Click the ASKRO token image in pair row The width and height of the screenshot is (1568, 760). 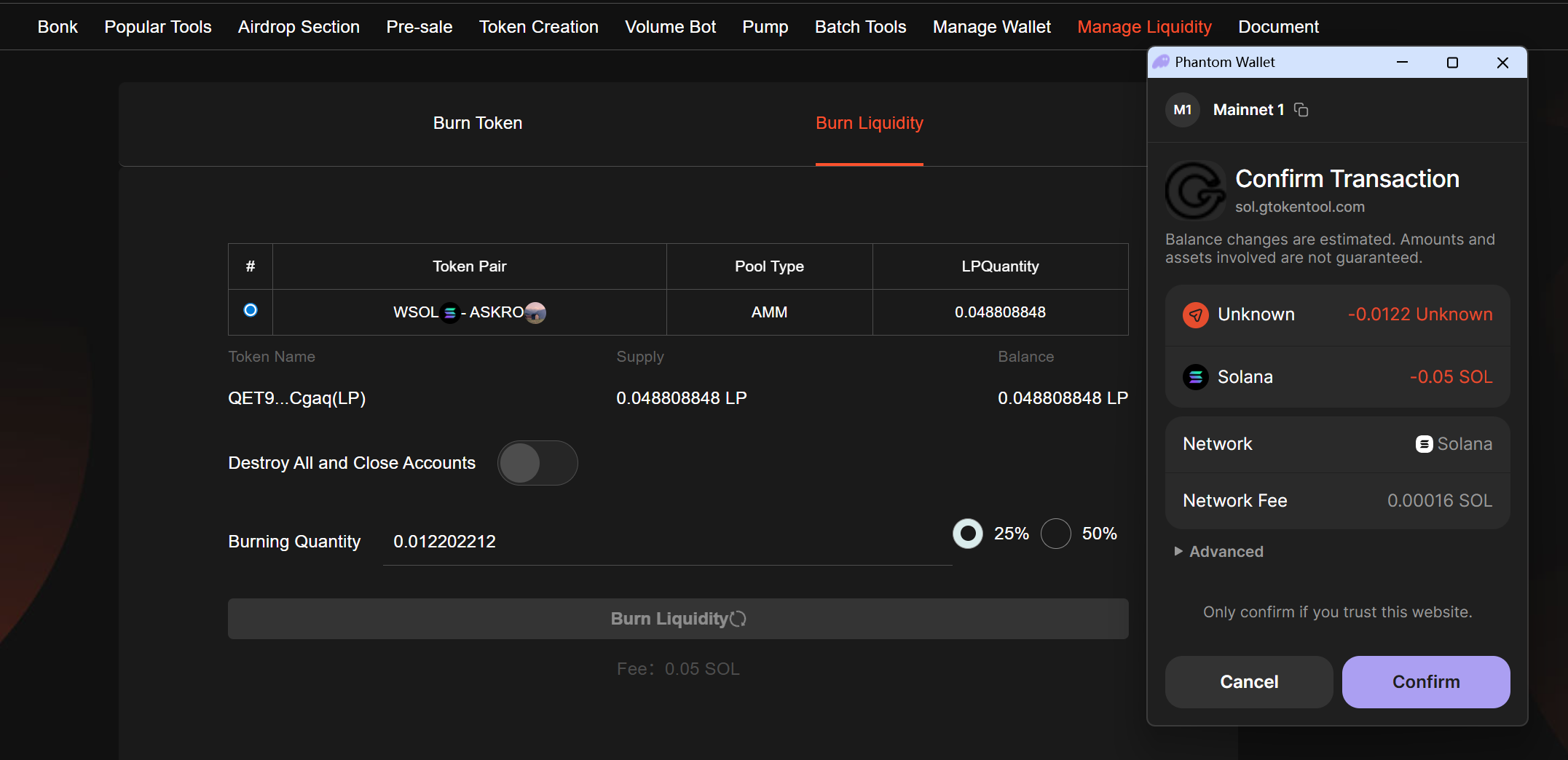coord(535,312)
